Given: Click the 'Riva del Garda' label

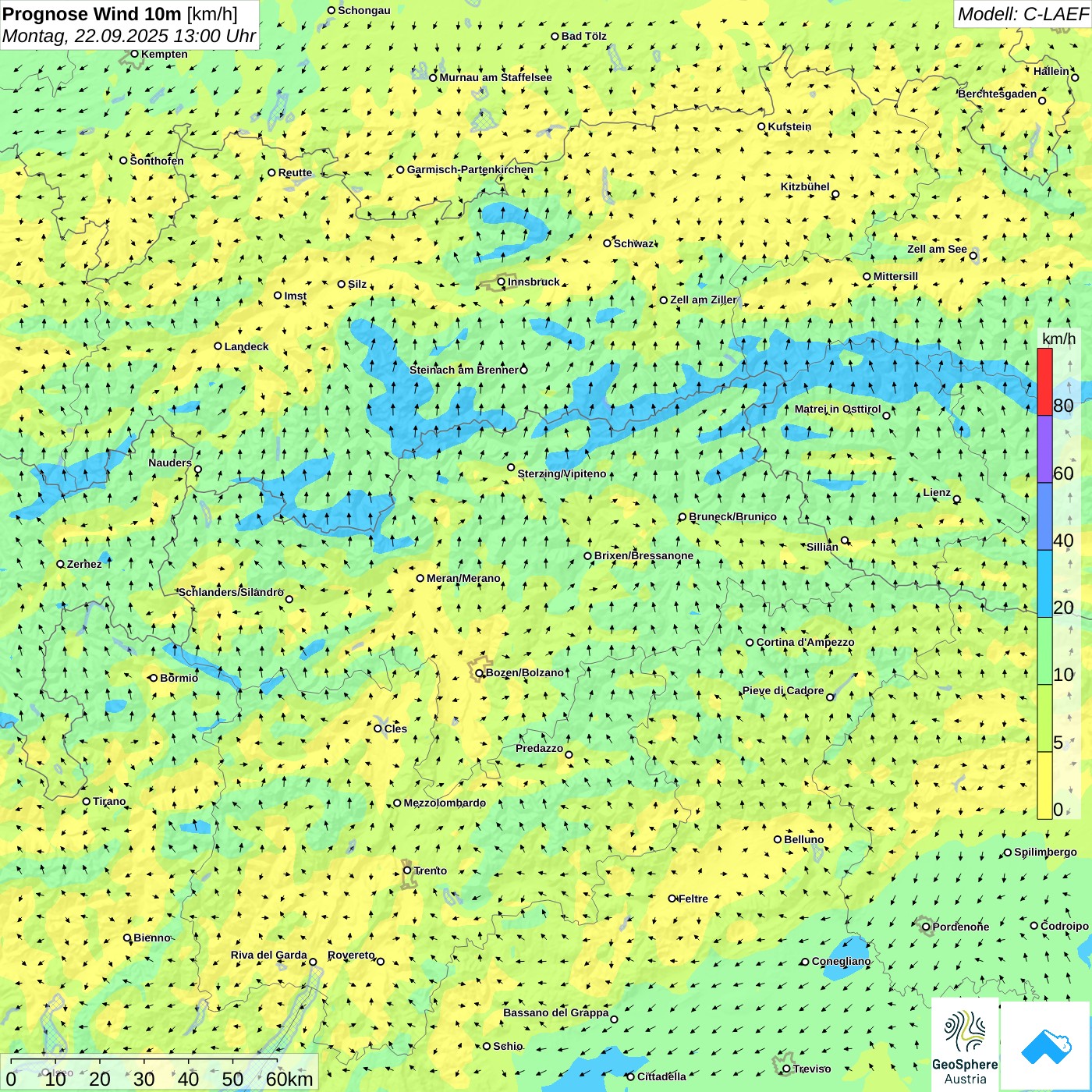Looking at the screenshot, I should [x=268, y=955].
